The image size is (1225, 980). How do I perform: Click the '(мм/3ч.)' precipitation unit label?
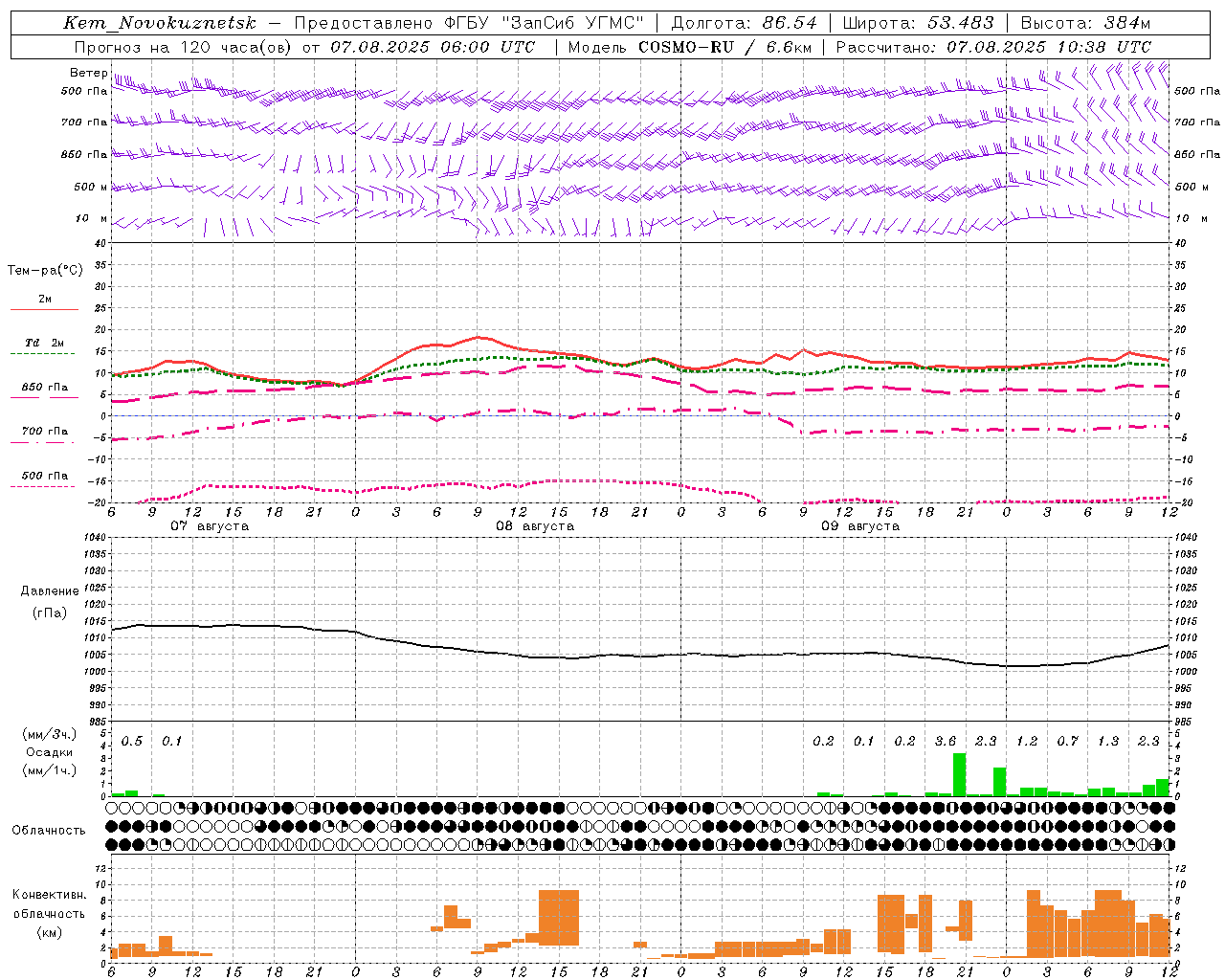(49, 735)
